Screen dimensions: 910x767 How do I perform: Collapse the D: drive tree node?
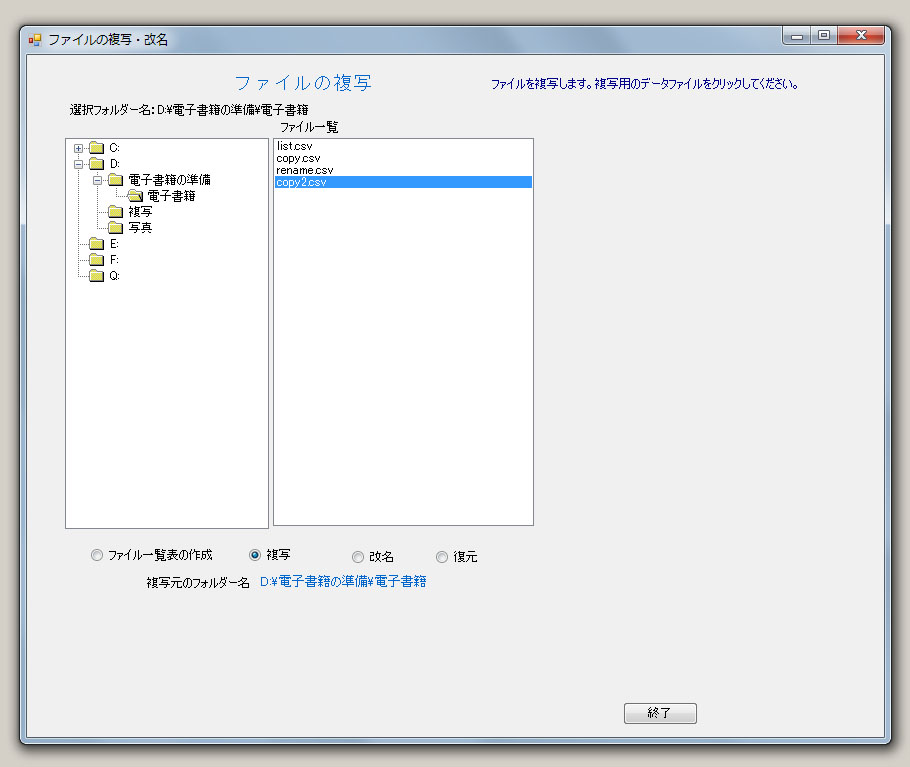click(x=78, y=164)
